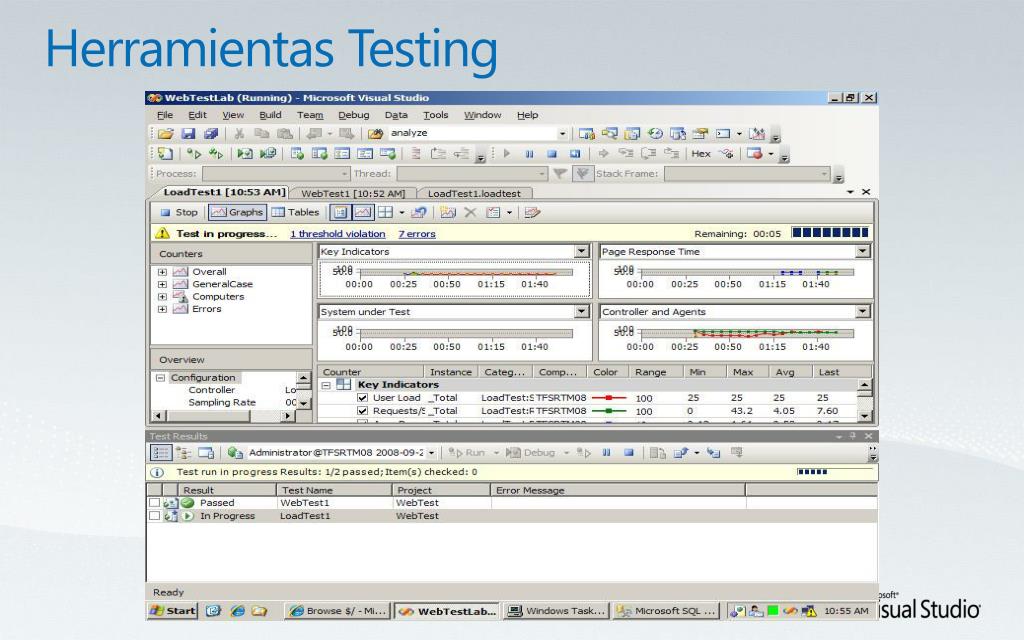Check the In Progress LoadTest1 result checkbox
This screenshot has width=1024, height=640.
pyautogui.click(x=154, y=516)
